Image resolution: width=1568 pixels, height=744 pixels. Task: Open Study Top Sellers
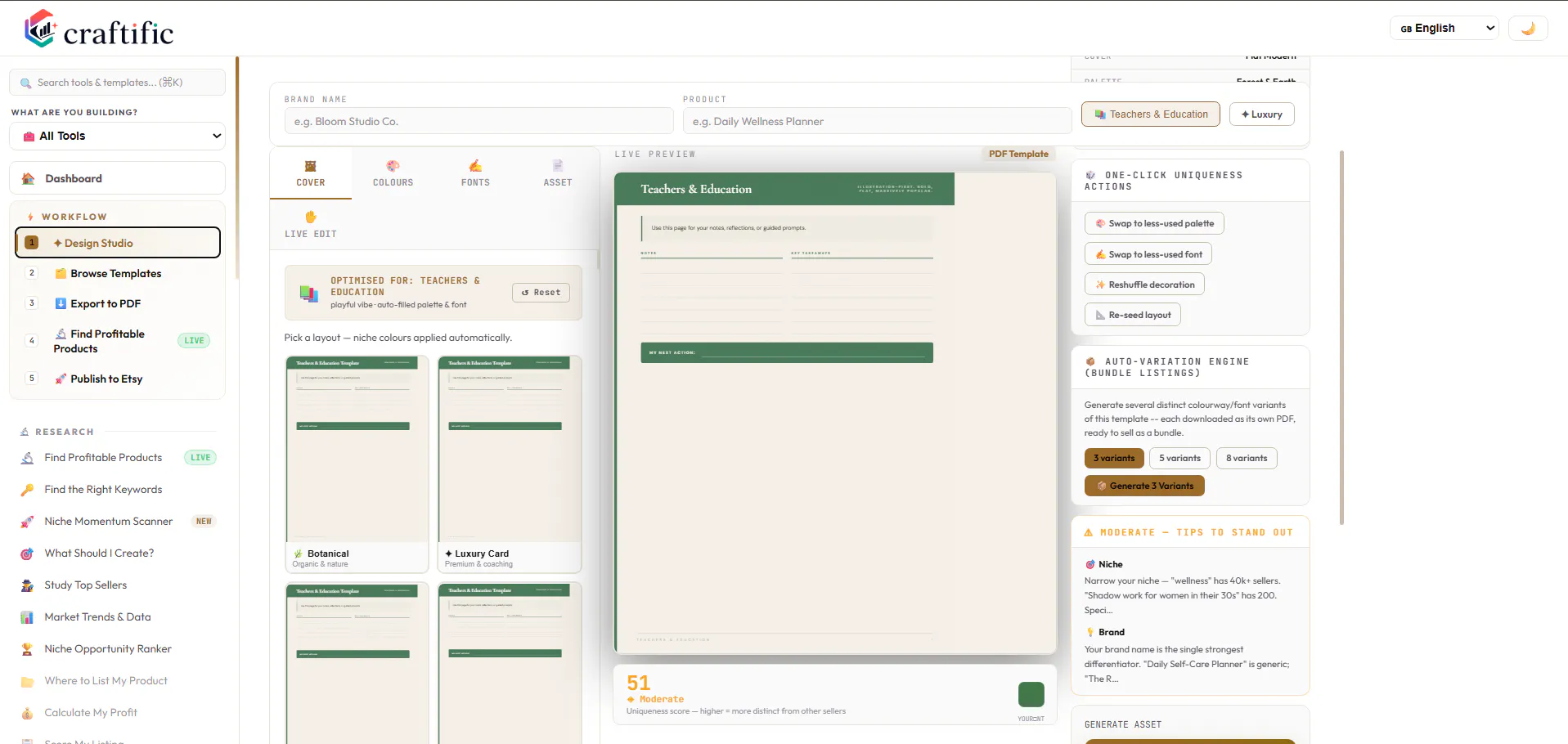(x=118, y=585)
